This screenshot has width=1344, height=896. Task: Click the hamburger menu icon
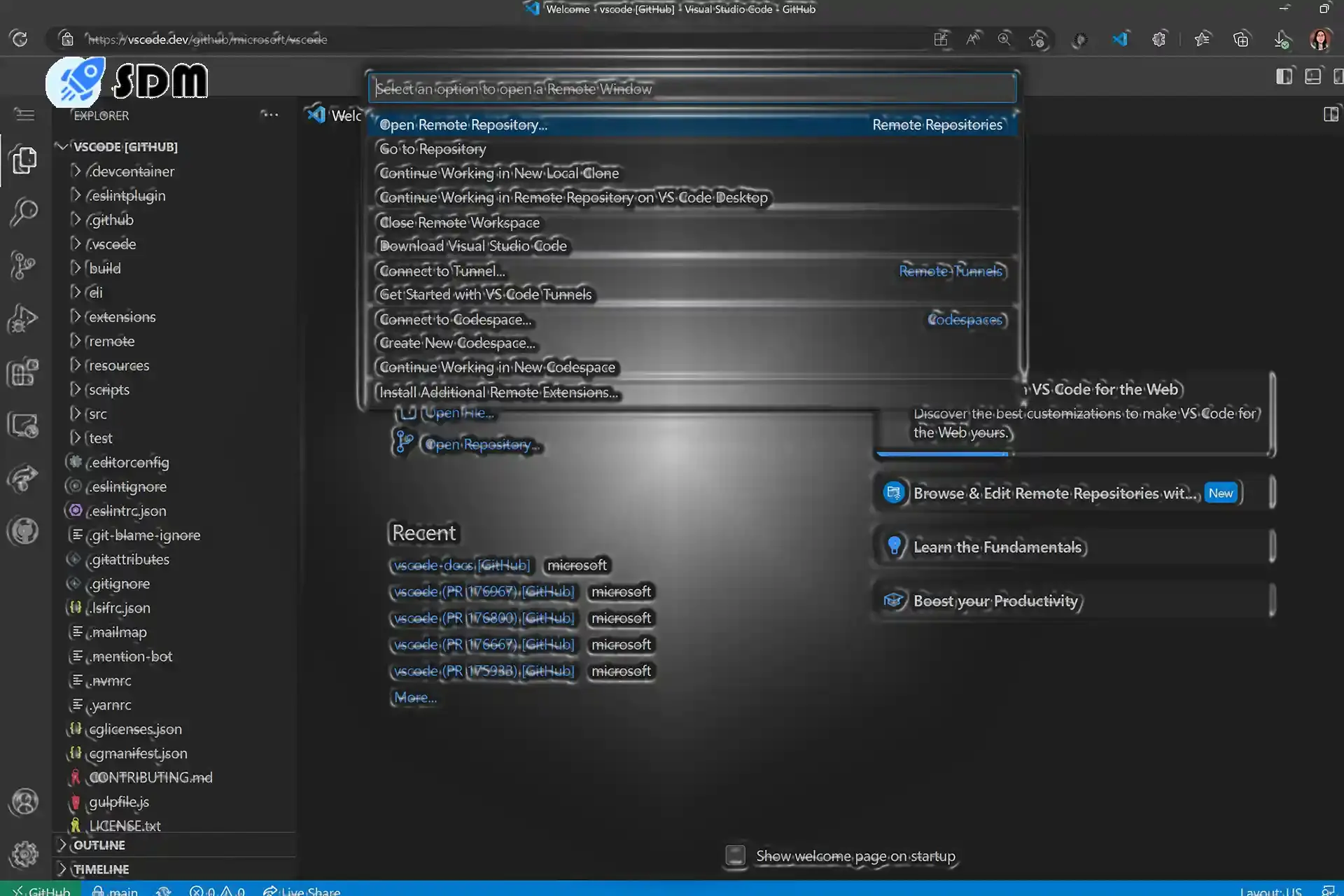click(24, 114)
